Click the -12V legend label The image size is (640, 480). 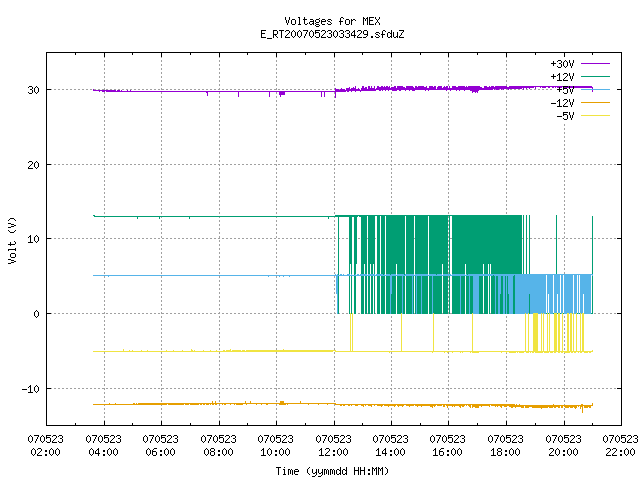[562, 103]
